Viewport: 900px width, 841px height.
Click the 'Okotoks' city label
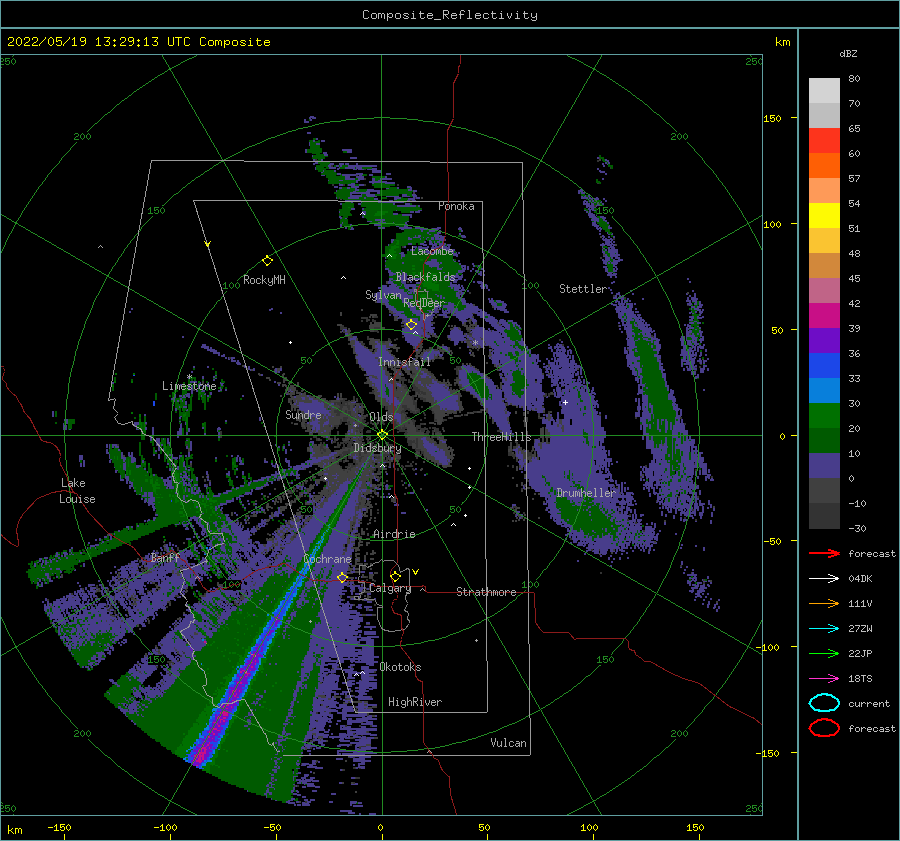[400, 667]
